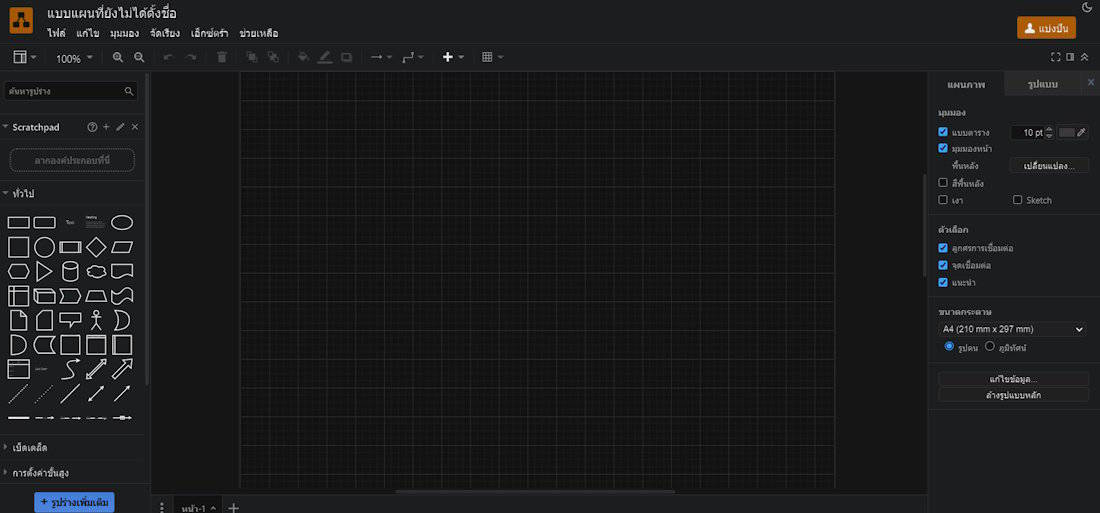Click the zoom in magnifier icon

point(118,58)
